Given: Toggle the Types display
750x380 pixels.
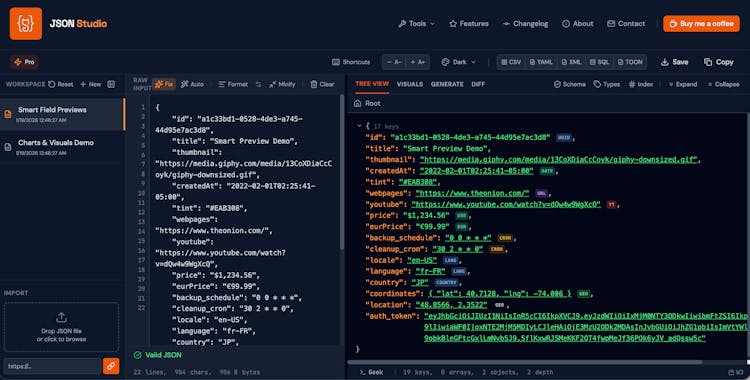Looking at the screenshot, I should [607, 84].
